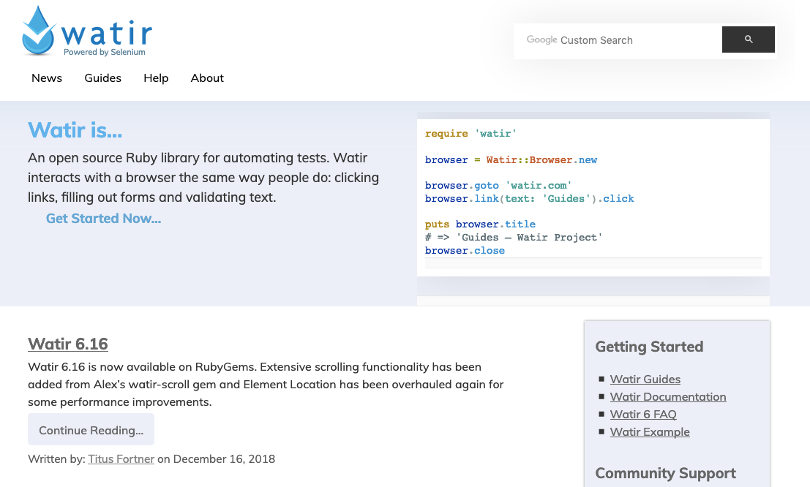Open the Watir 6.16 post title
The image size is (810, 487).
[x=68, y=344]
